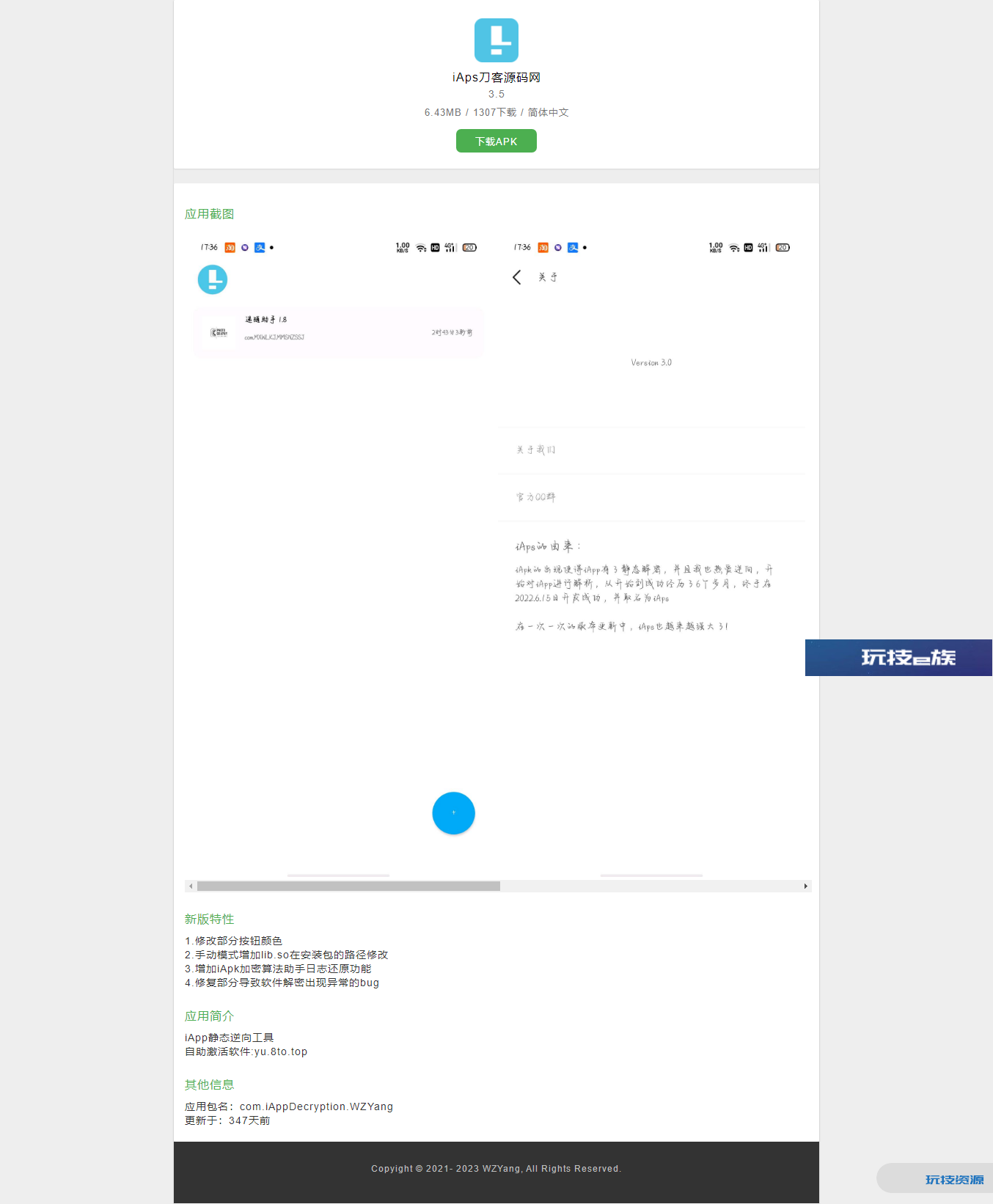Open the first app screenshot showing 速猫助手
Viewport: 993px width, 1204px height.
coord(339,556)
